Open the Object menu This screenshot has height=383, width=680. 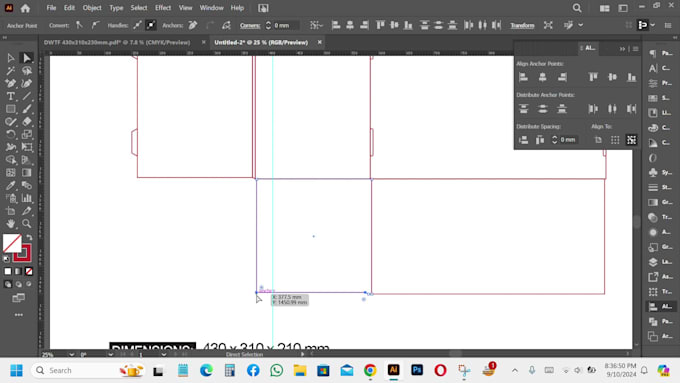click(x=92, y=8)
